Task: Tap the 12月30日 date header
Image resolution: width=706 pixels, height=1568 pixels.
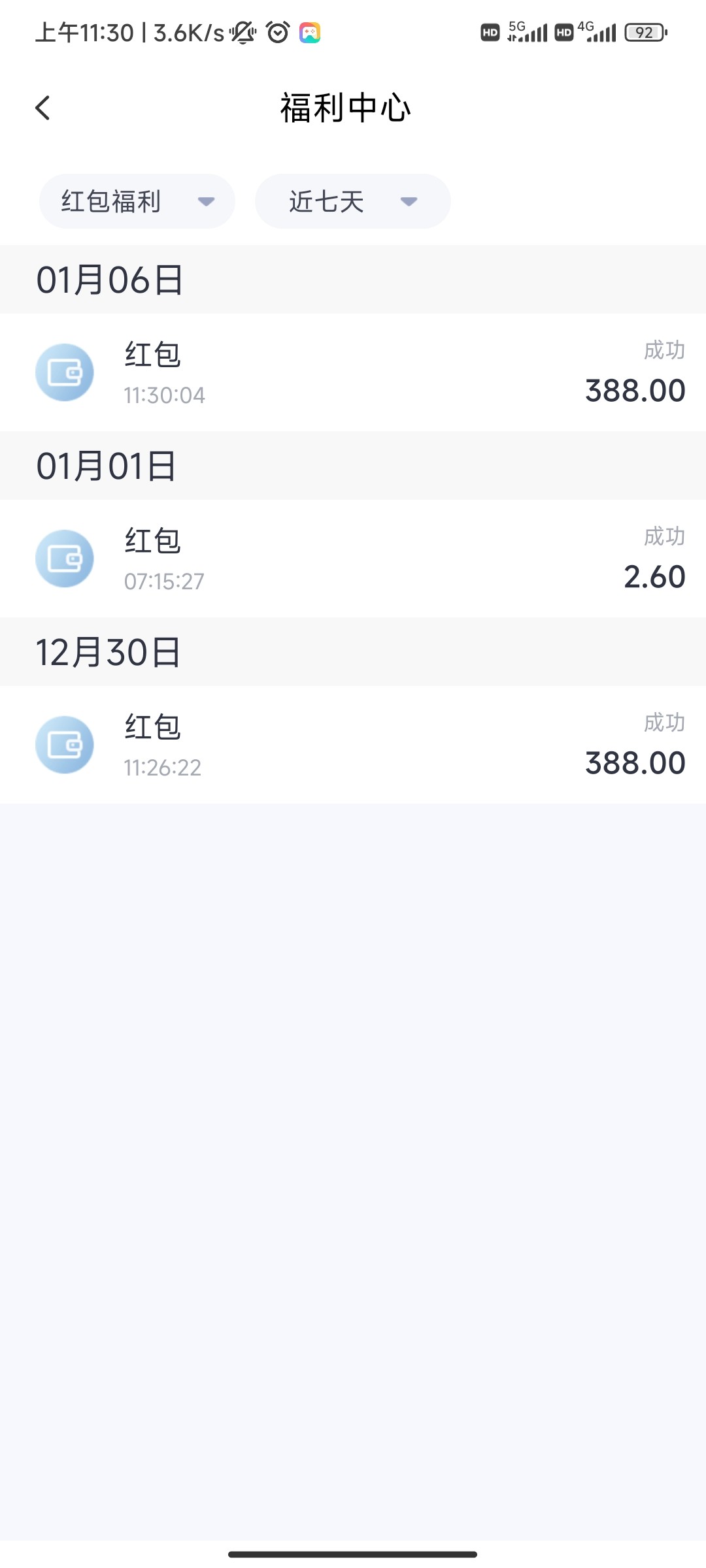Action: click(x=109, y=652)
